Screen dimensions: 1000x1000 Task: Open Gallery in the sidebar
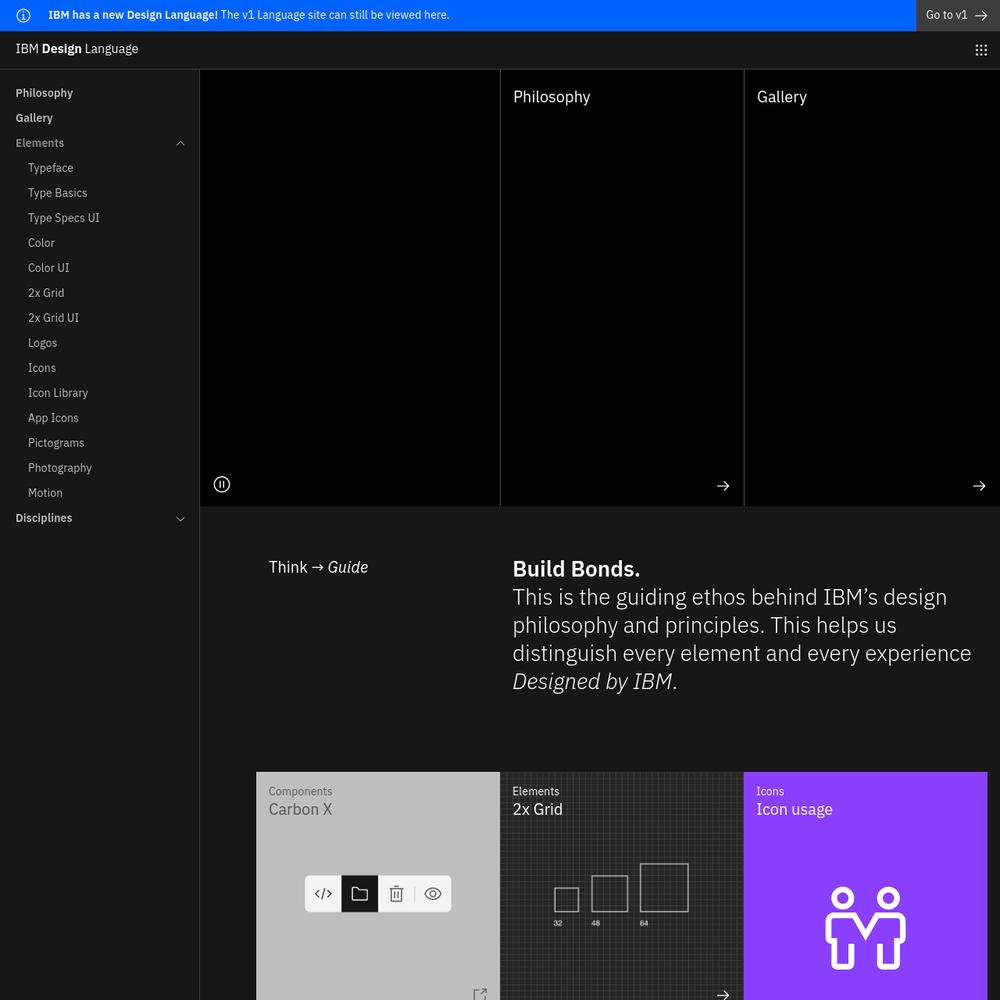pos(34,118)
